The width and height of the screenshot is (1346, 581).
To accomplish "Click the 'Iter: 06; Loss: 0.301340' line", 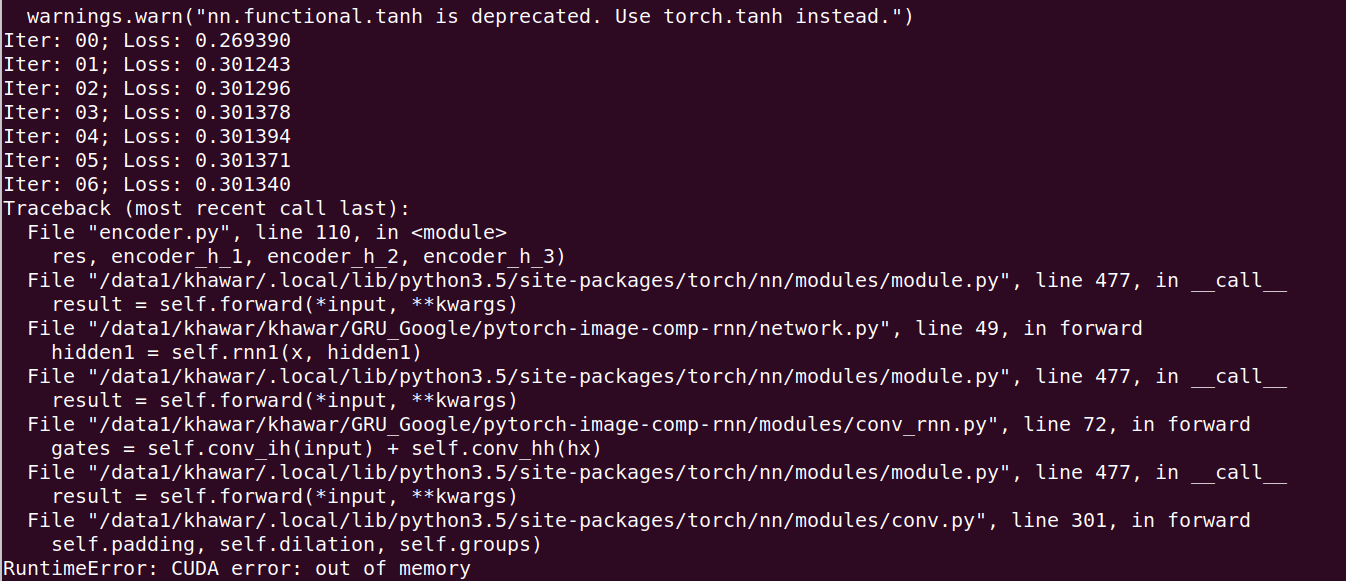I will tap(147, 185).
